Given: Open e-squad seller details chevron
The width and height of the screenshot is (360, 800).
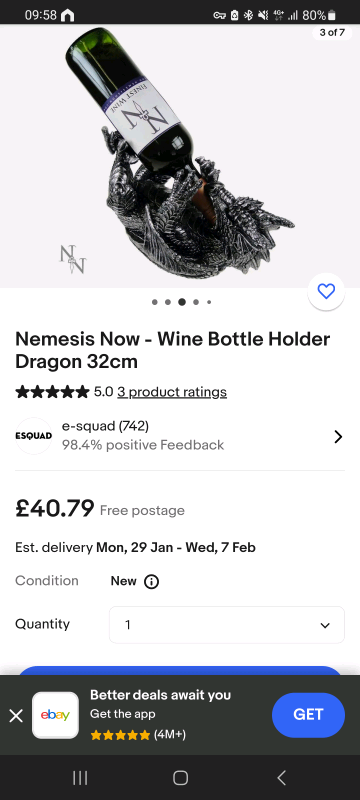Looking at the screenshot, I should pyautogui.click(x=338, y=437).
